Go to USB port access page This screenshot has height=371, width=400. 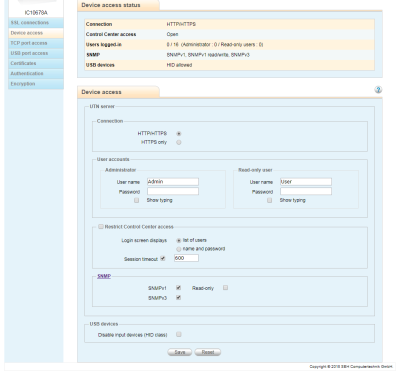tap(36, 53)
